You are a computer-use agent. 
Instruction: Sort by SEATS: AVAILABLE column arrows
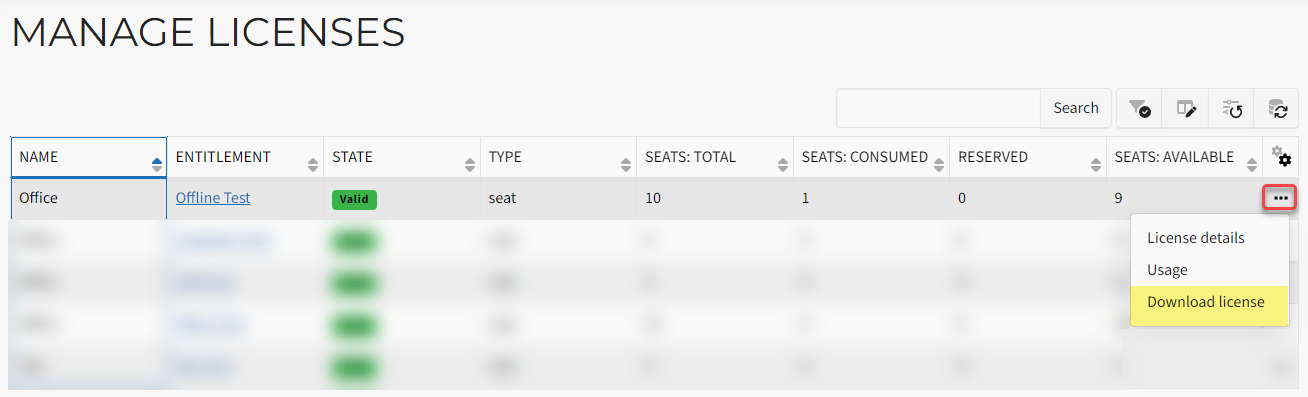click(x=1252, y=164)
